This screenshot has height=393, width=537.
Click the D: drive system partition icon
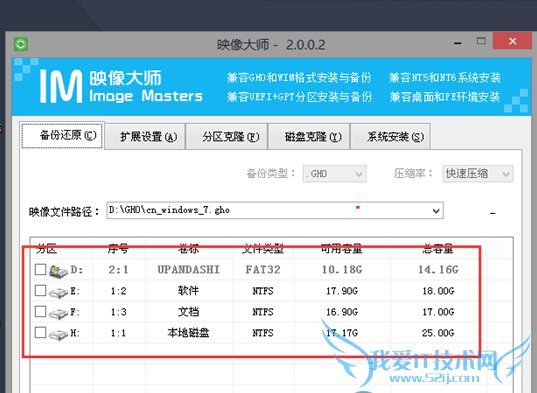[58, 271]
